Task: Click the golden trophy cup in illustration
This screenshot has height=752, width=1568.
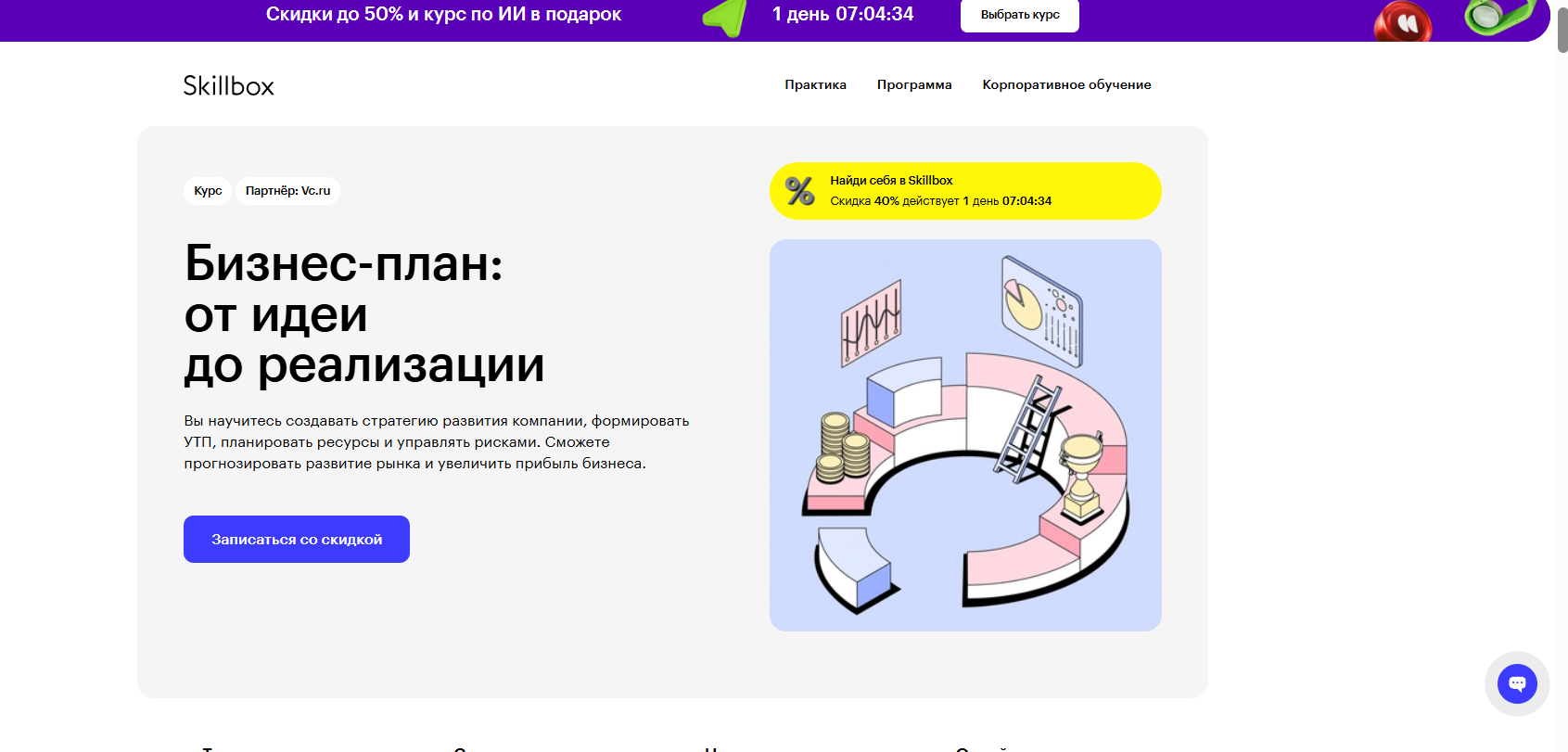Action: tap(1080, 471)
